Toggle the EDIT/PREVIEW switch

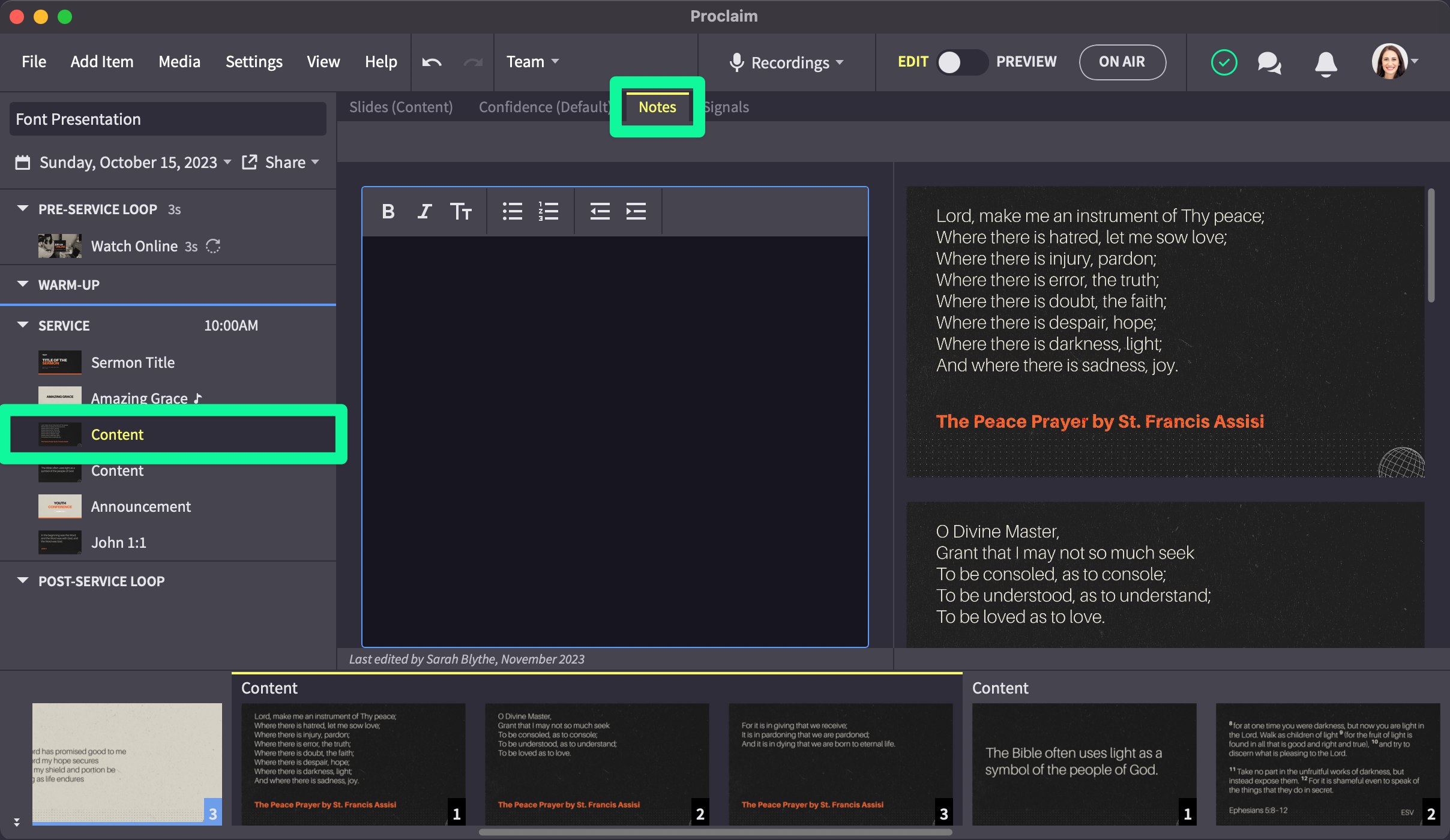[961, 62]
